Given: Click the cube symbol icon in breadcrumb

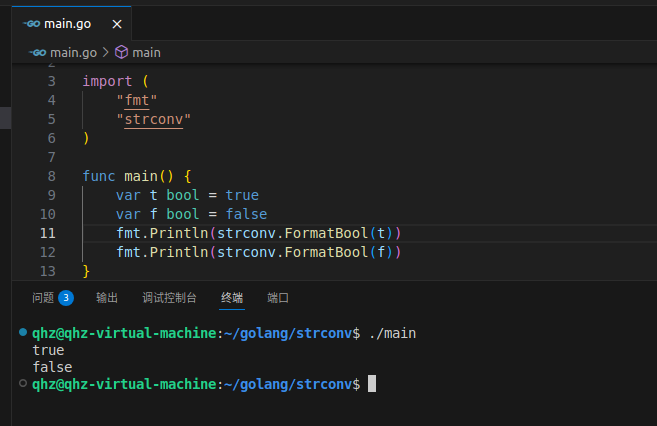Looking at the screenshot, I should (122, 52).
